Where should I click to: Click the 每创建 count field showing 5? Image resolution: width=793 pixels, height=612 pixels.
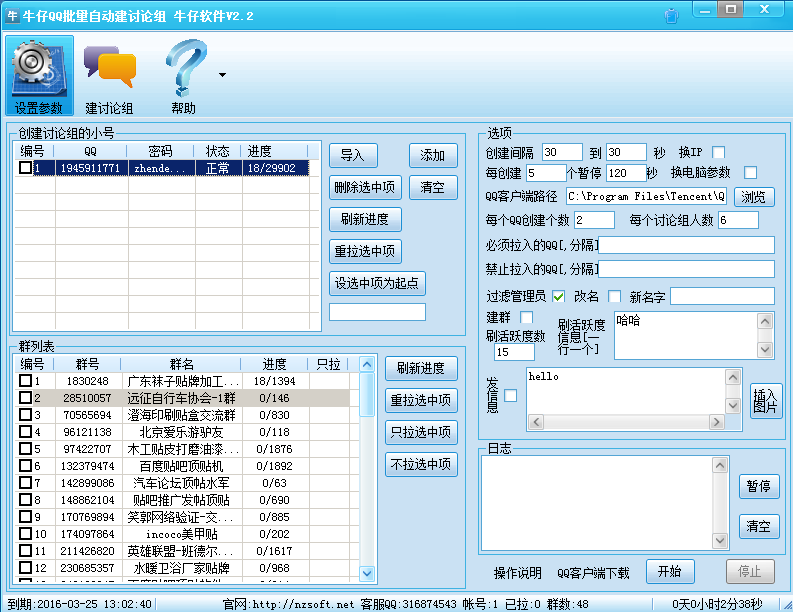[546, 173]
